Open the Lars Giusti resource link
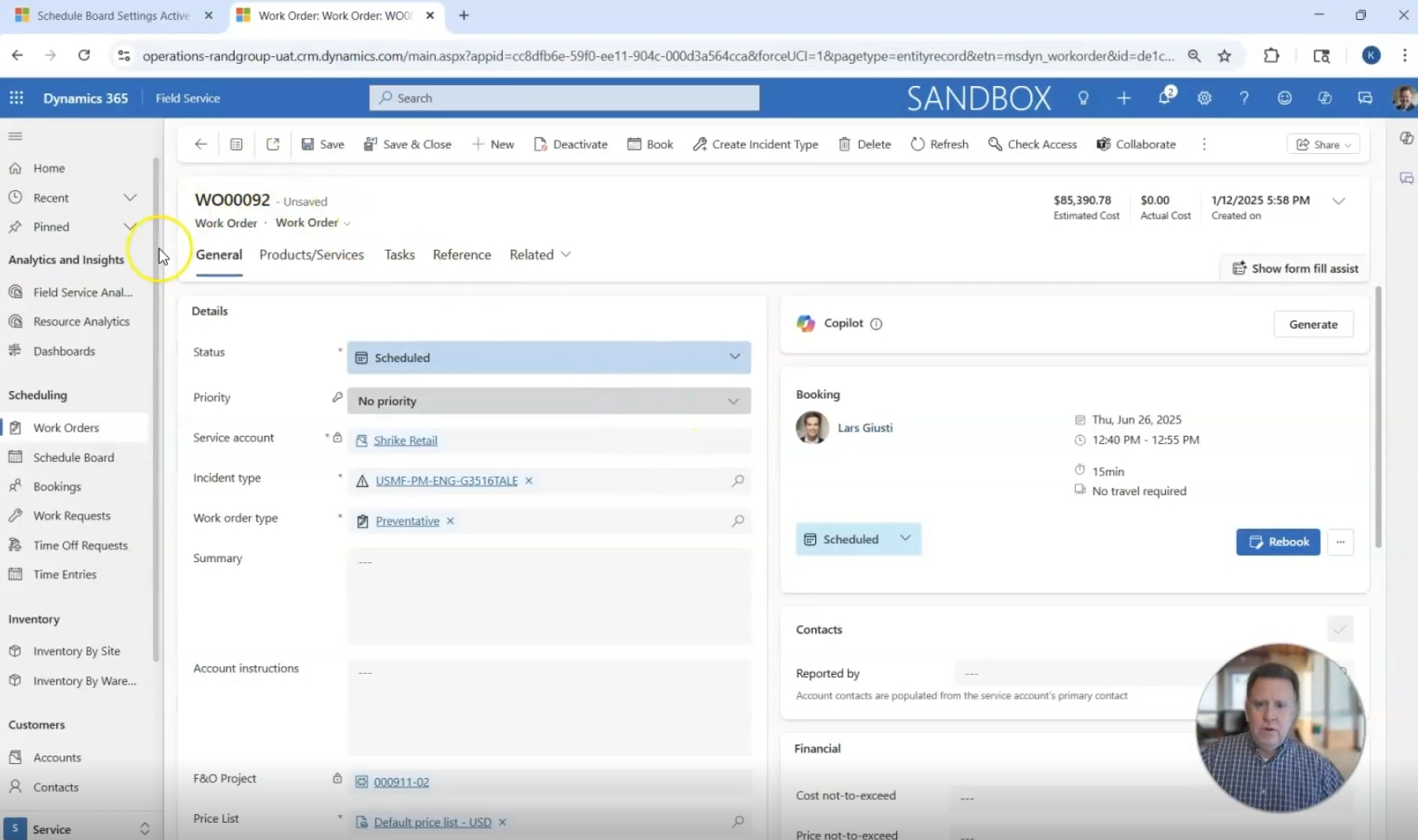 pos(865,427)
